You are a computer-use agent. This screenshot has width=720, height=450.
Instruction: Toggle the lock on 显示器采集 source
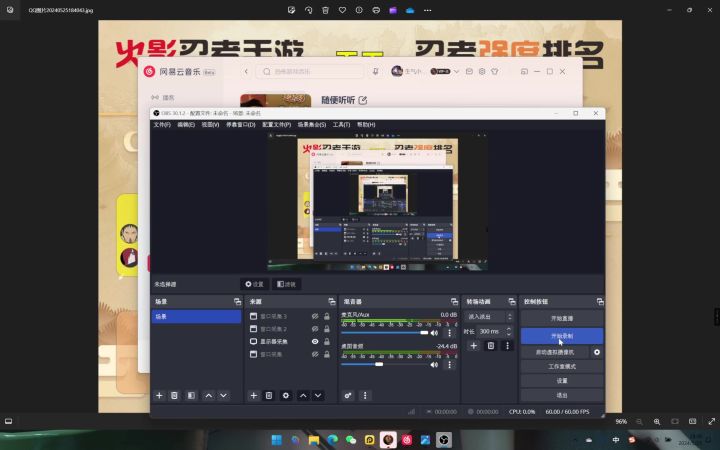pos(327,342)
